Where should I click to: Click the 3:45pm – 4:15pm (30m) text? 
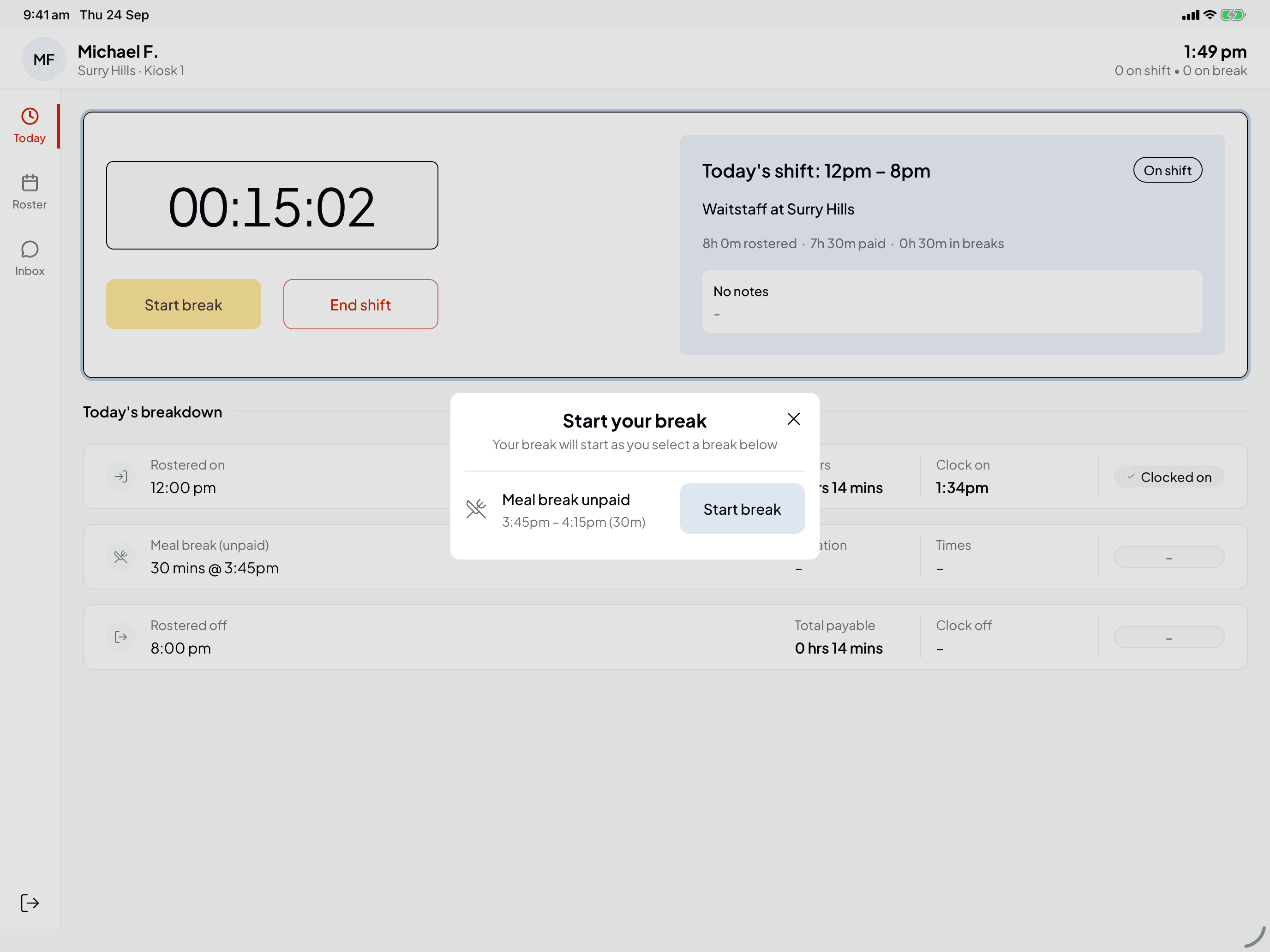(573, 522)
